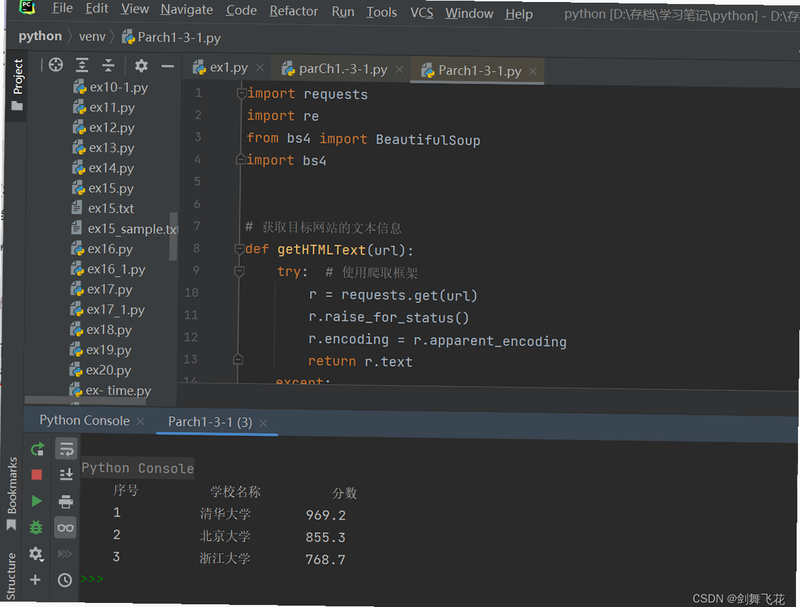The image size is (800, 607).
Task: Click the locate current file target icon
Action: coord(56,65)
